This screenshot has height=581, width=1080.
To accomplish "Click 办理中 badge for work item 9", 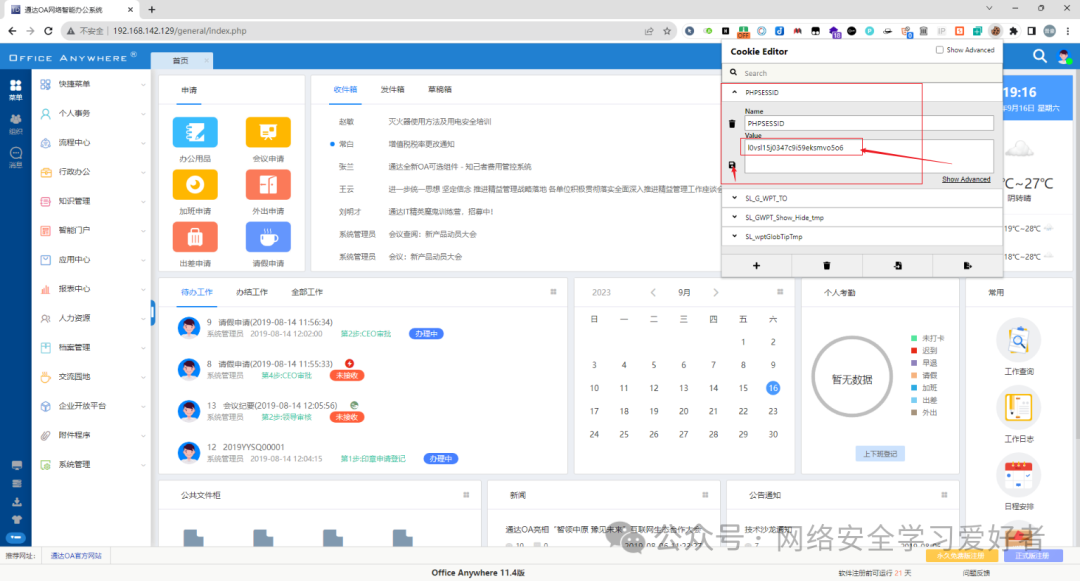I will pos(426,334).
